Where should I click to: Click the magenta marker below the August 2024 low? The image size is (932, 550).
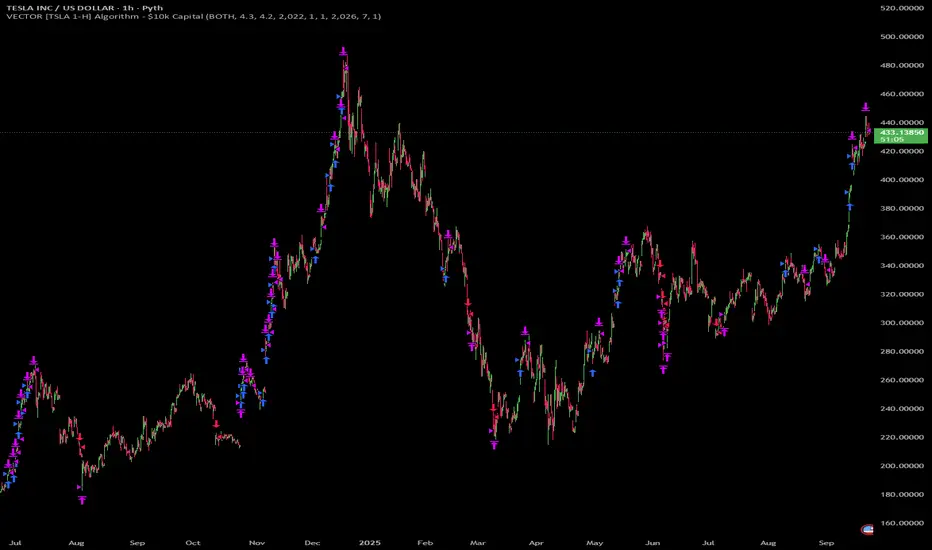tap(82, 500)
